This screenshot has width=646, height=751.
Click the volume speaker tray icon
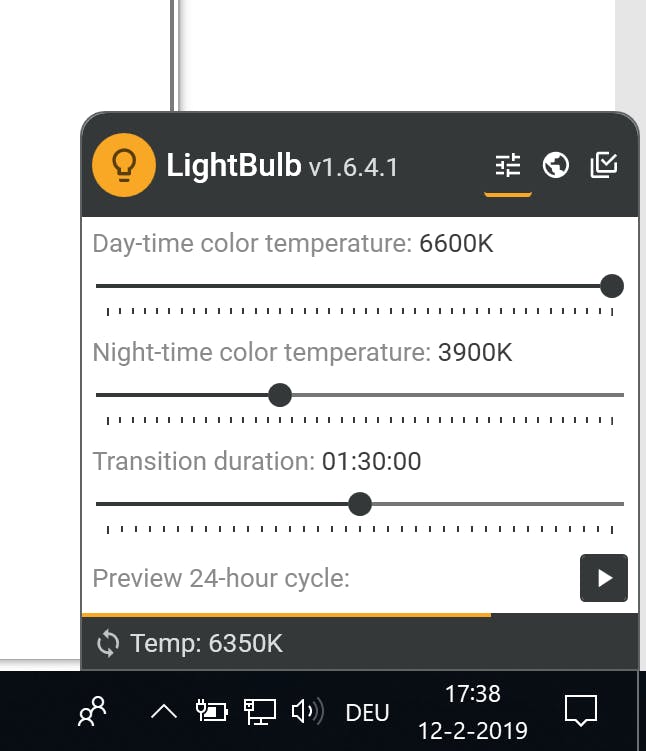click(307, 712)
